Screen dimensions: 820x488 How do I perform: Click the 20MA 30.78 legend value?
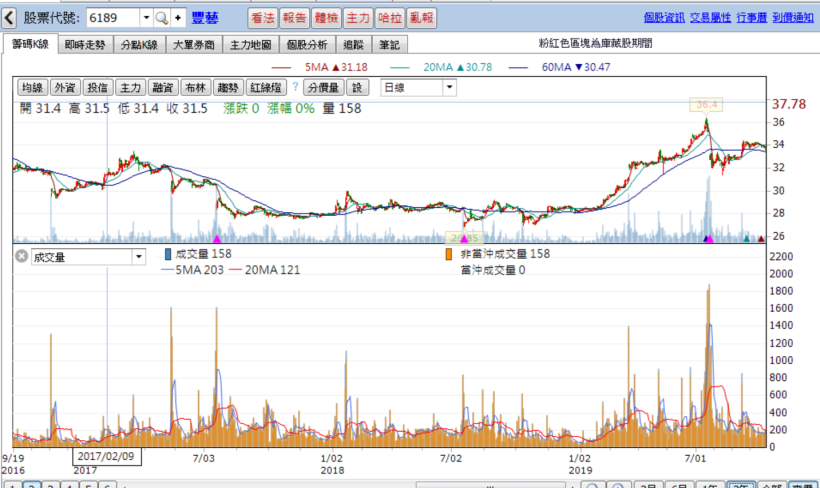point(458,67)
